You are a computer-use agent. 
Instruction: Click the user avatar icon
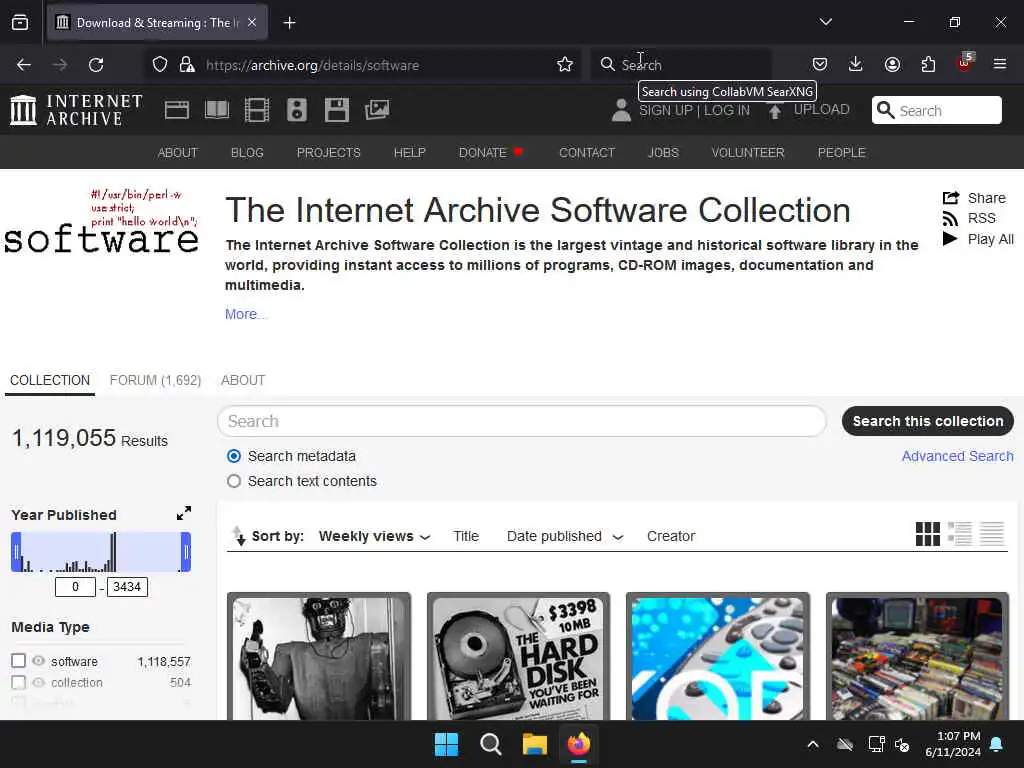(x=621, y=110)
